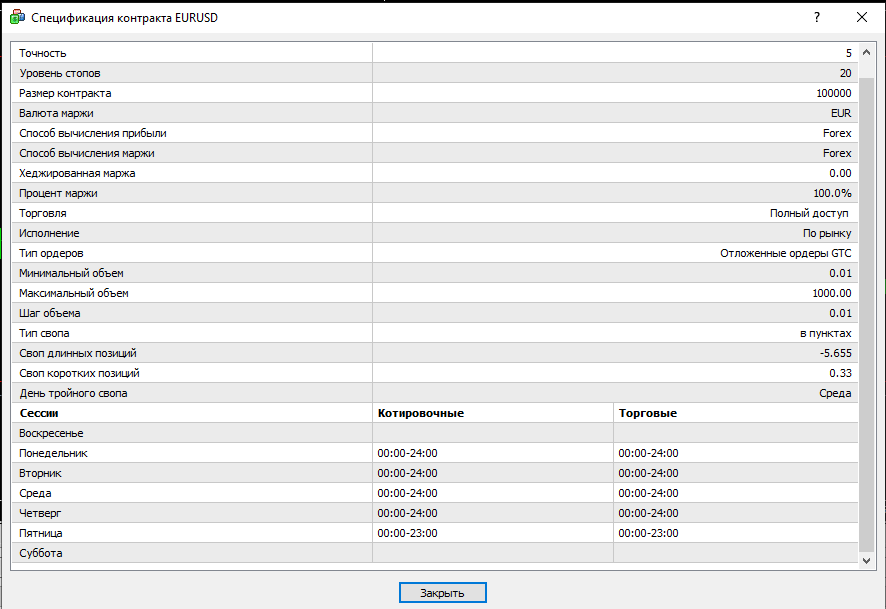Select the Процент маржи label
Viewport: 886px width, 609px height.
(58, 193)
